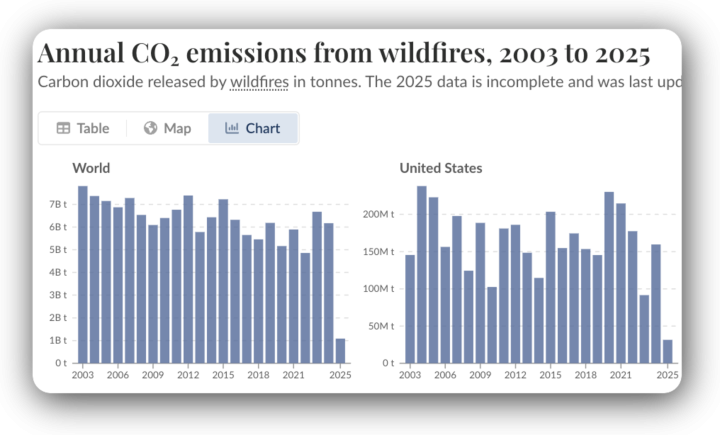Click the 2018 bar in World chart
720x435 pixels.
coord(258,301)
